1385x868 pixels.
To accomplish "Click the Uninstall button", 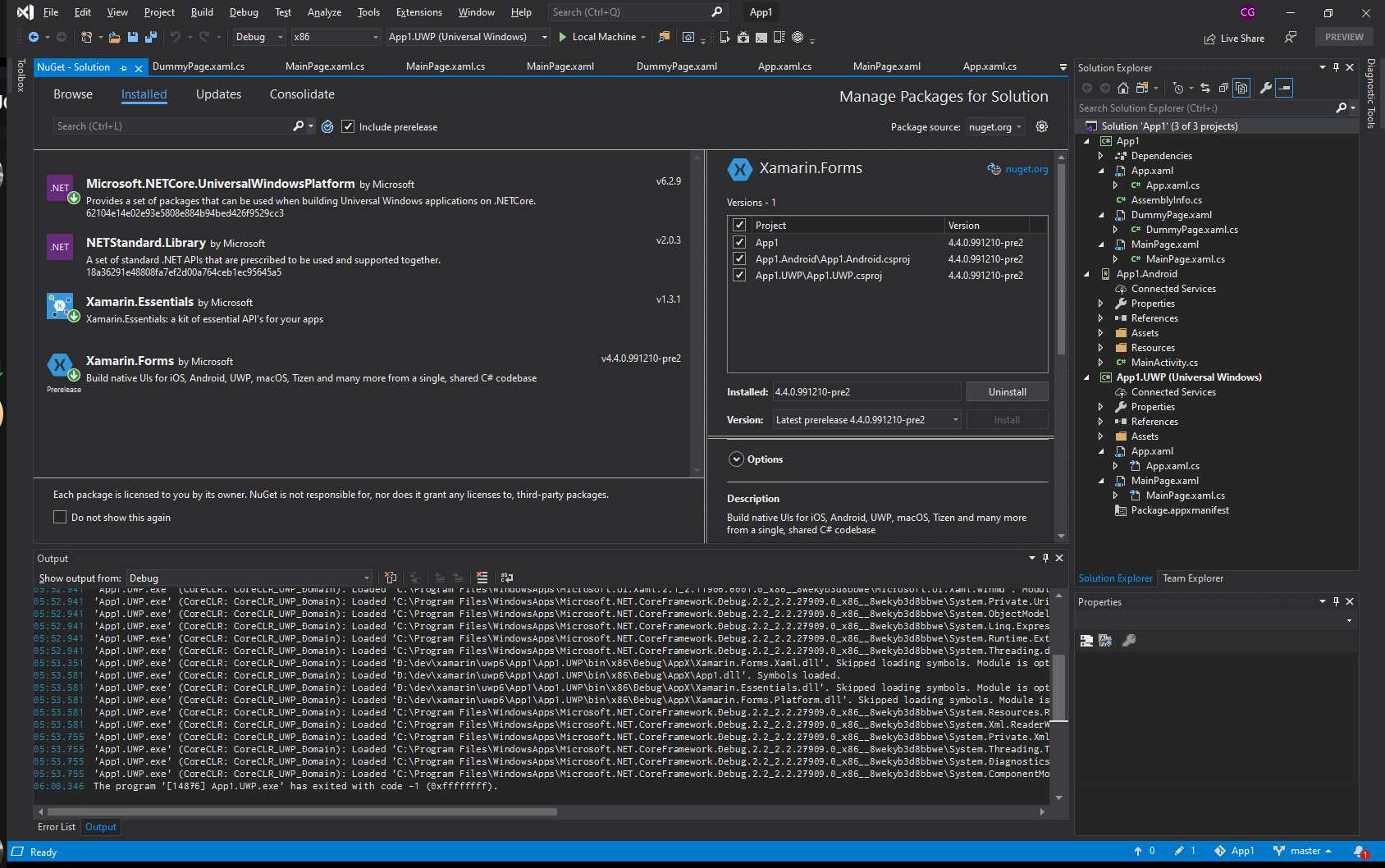I will pos(1007,392).
